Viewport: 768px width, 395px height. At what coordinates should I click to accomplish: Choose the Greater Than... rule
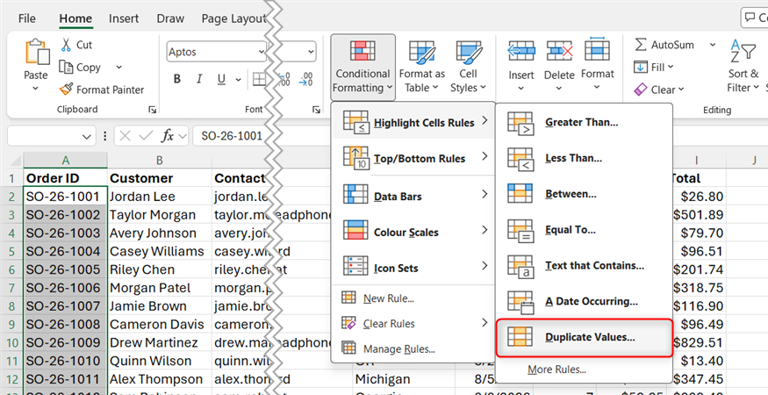pos(583,123)
